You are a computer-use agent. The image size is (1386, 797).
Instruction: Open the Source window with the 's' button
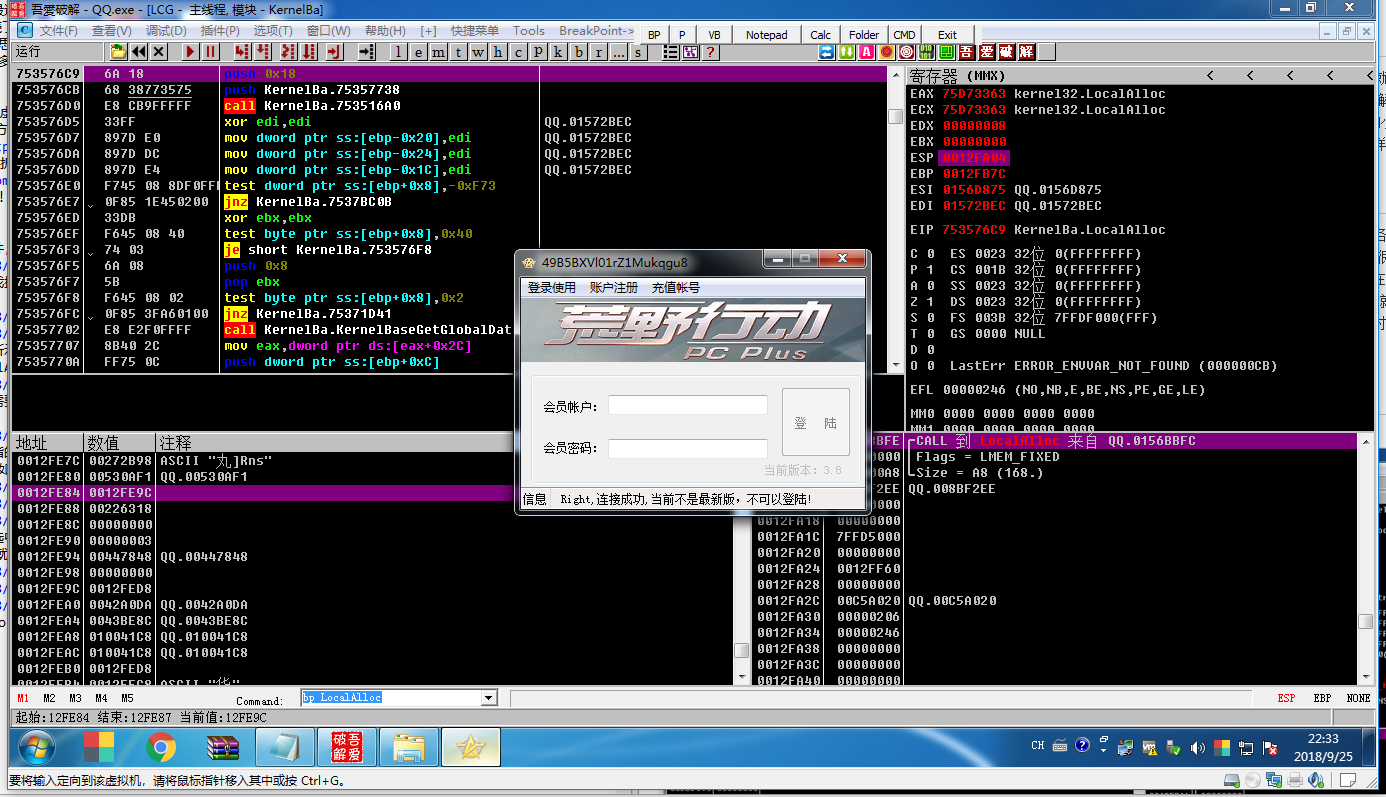pyautogui.click(x=638, y=51)
